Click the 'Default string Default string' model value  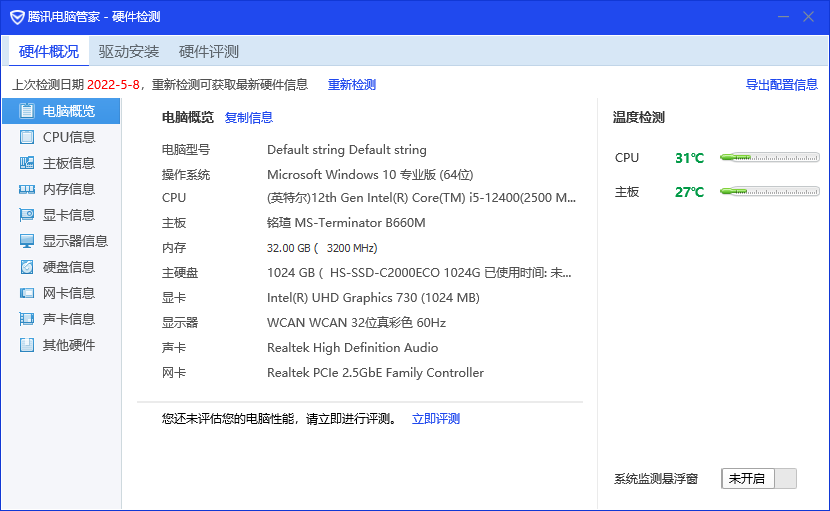click(347, 150)
